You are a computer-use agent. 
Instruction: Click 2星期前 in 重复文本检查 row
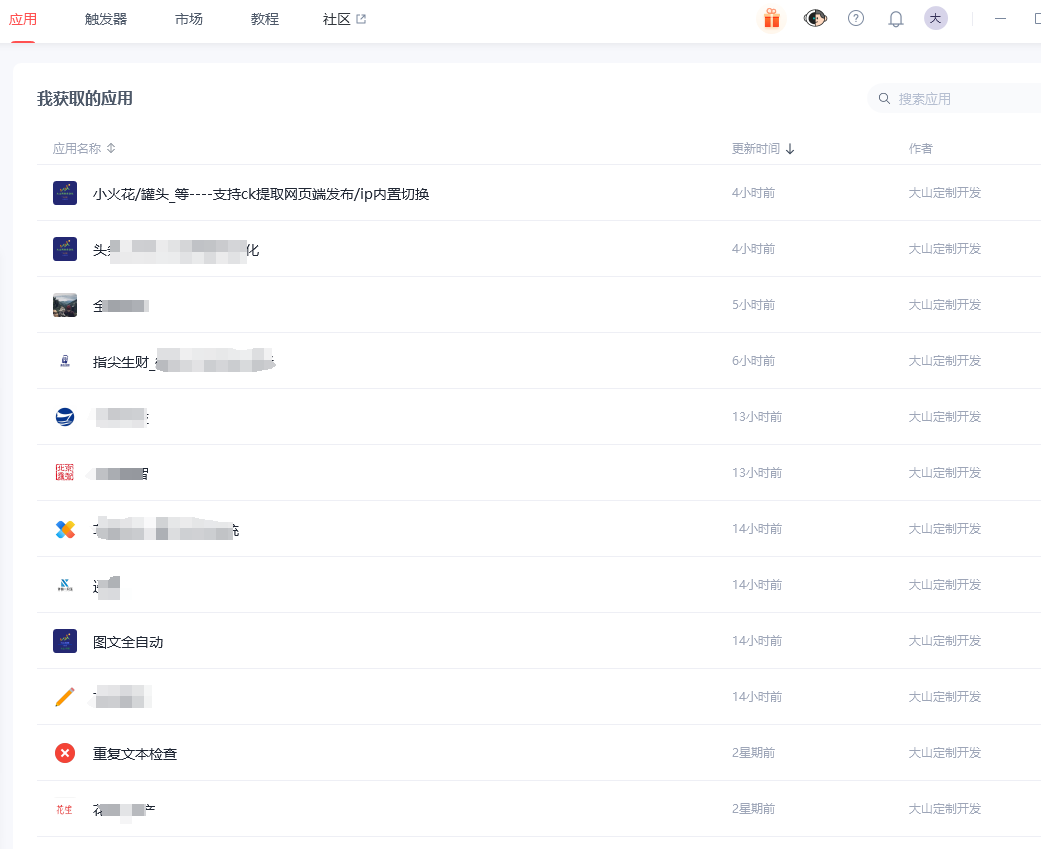[x=754, y=753]
